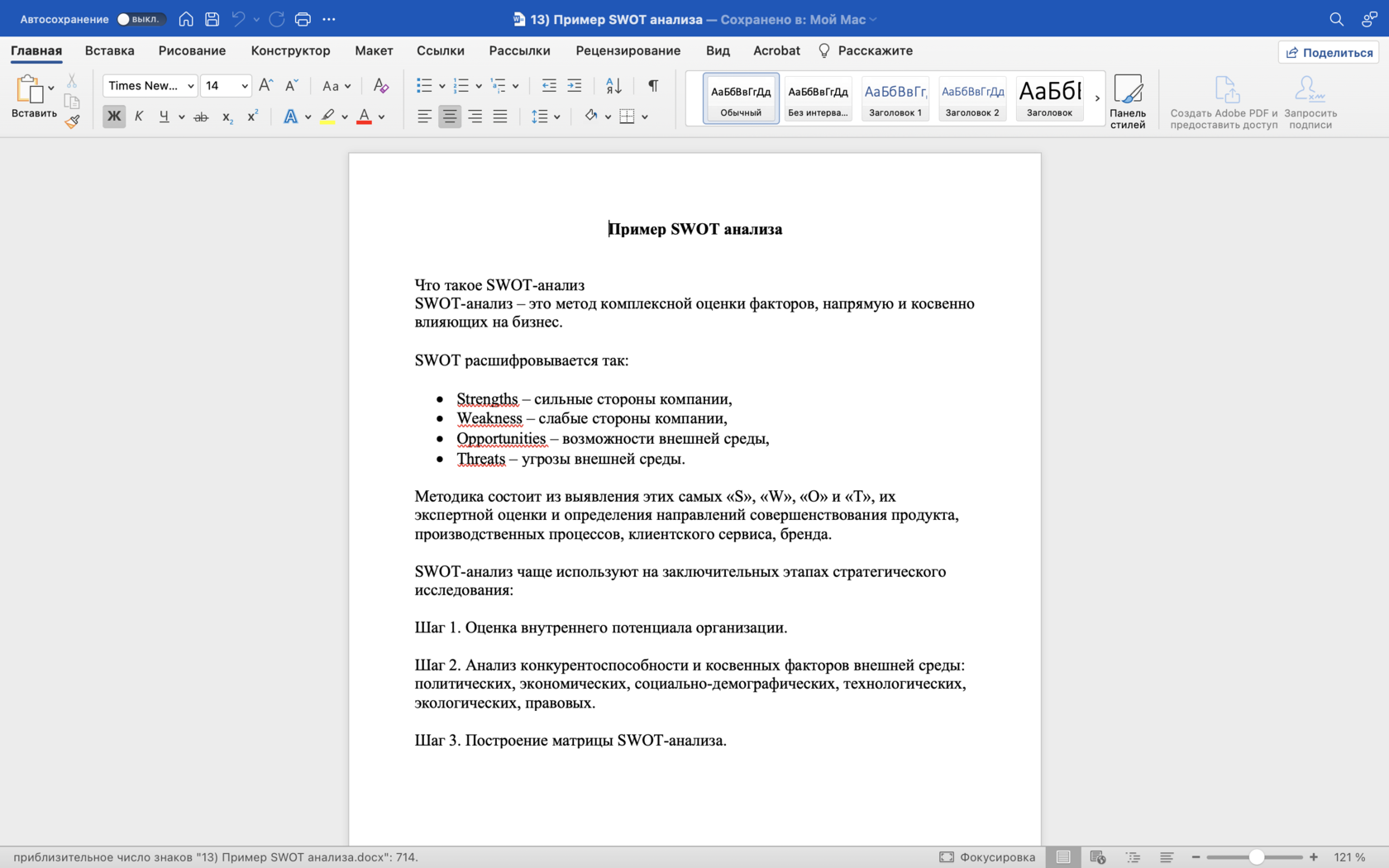
Task: Open borders dropdown menu
Action: 645,117
